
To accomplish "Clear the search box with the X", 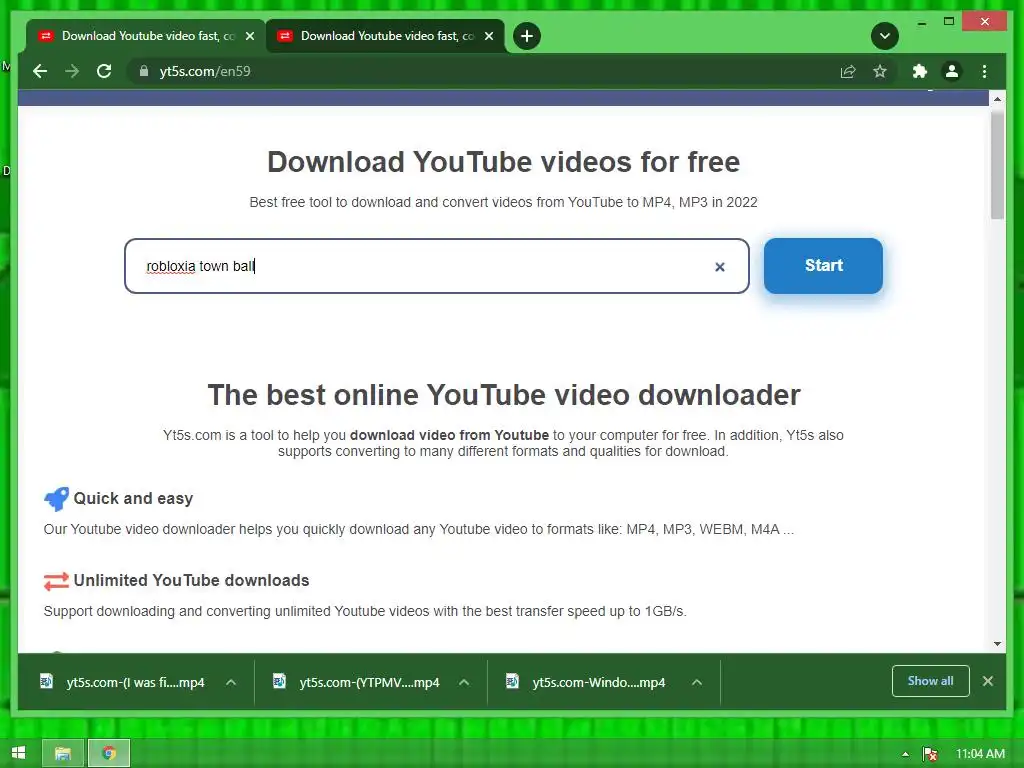I will click(720, 266).
